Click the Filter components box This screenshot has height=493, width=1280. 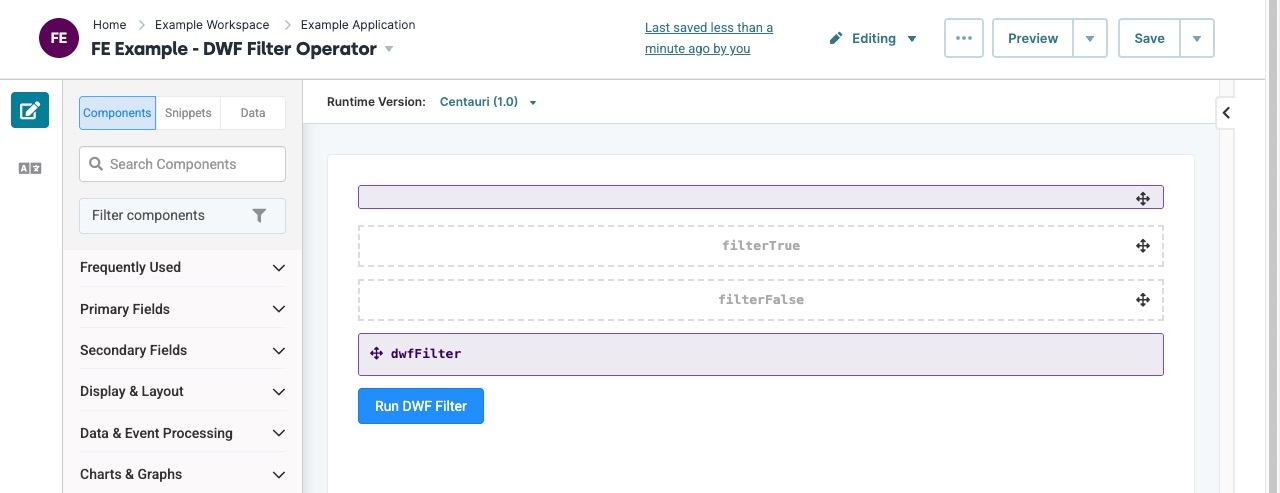pos(182,215)
